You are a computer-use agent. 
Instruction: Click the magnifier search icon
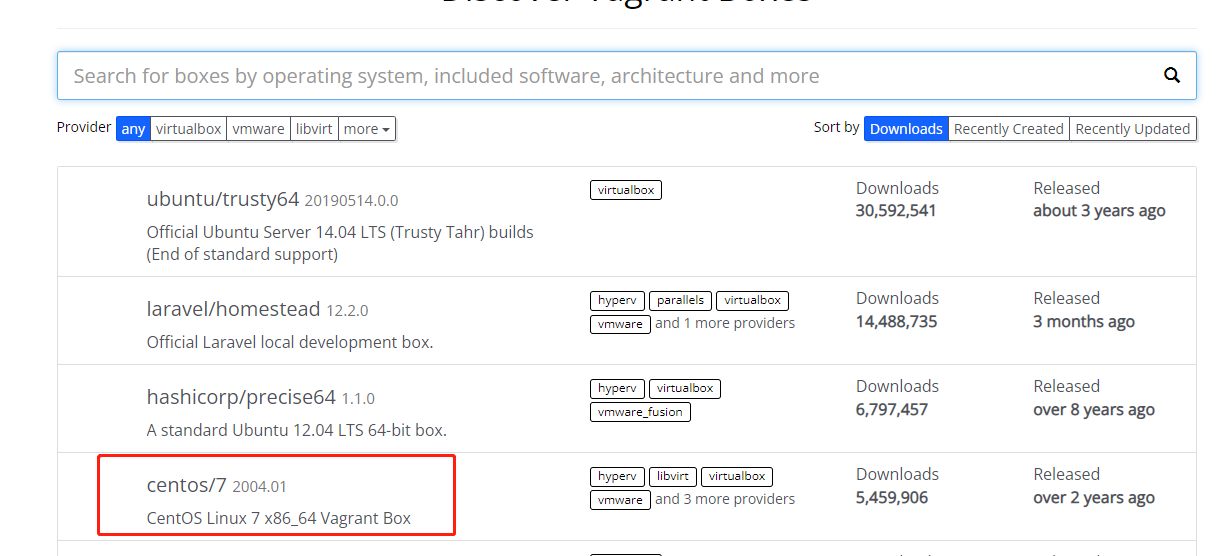coord(1172,75)
